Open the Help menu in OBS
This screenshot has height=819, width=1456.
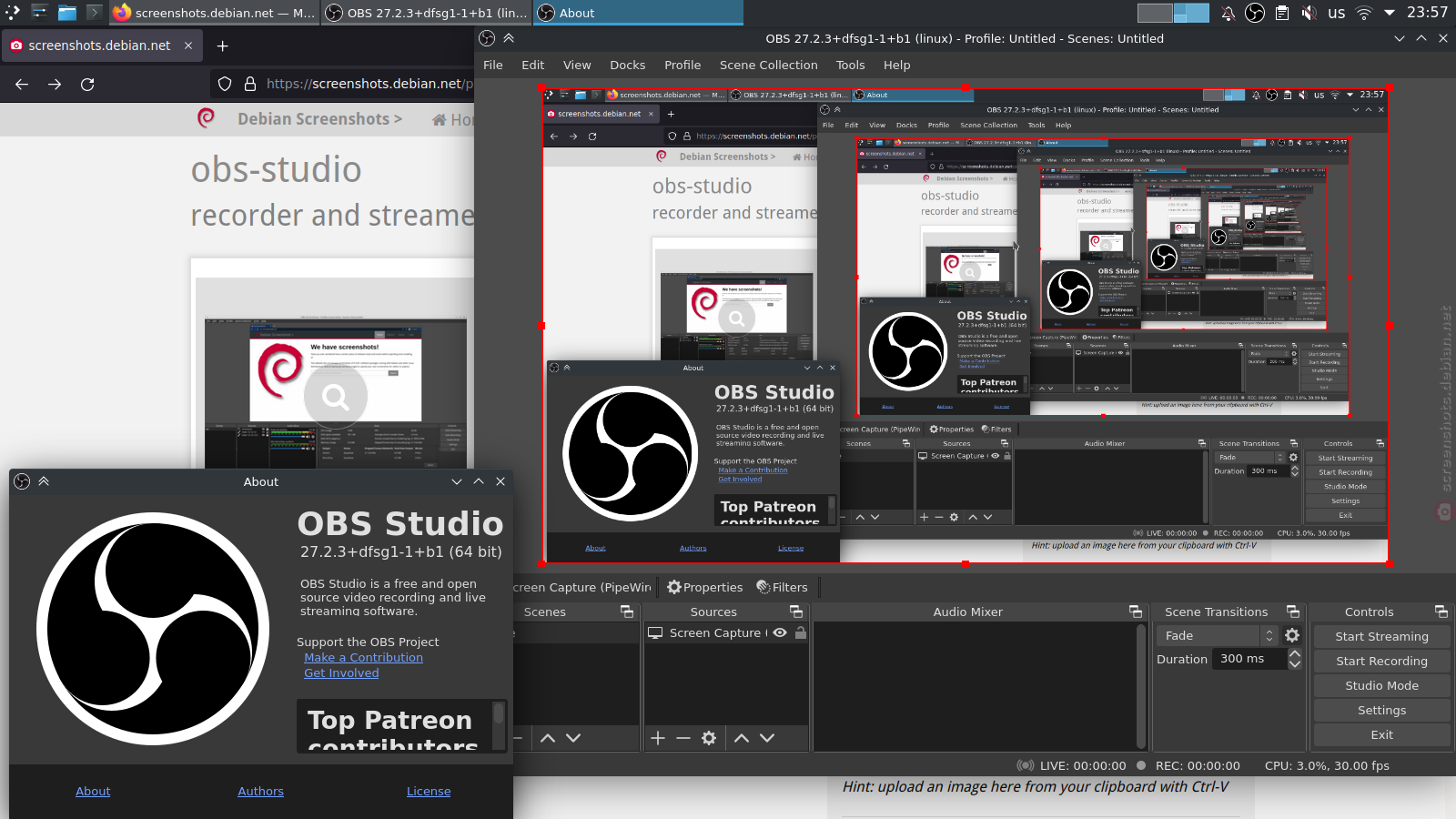[x=896, y=66]
